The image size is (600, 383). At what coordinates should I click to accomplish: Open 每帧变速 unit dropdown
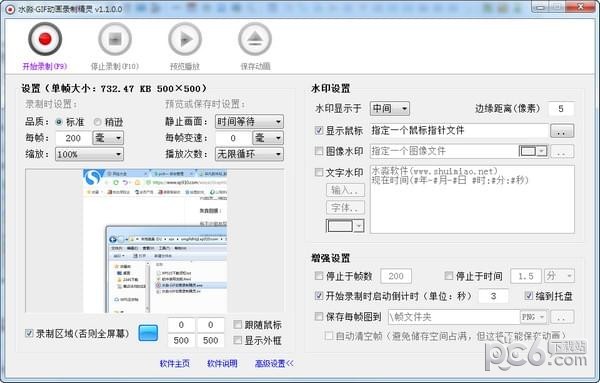click(268, 138)
